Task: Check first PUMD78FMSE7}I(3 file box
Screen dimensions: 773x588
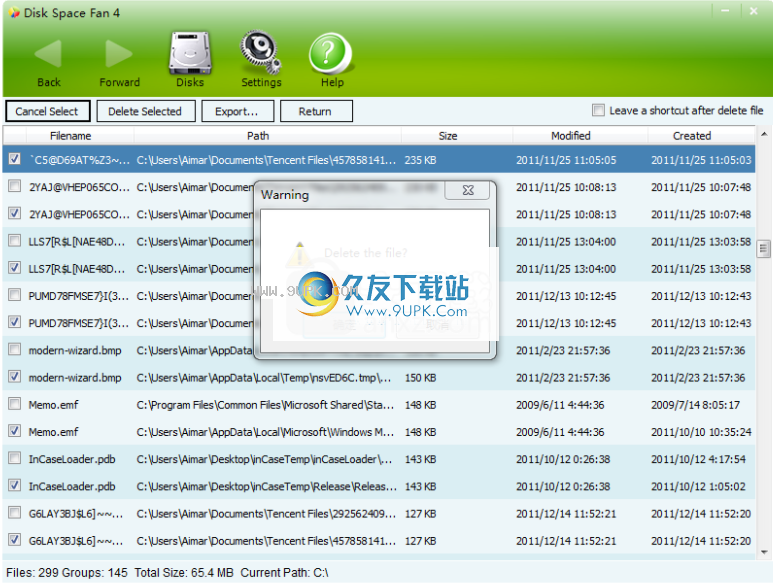Action: tap(15, 295)
